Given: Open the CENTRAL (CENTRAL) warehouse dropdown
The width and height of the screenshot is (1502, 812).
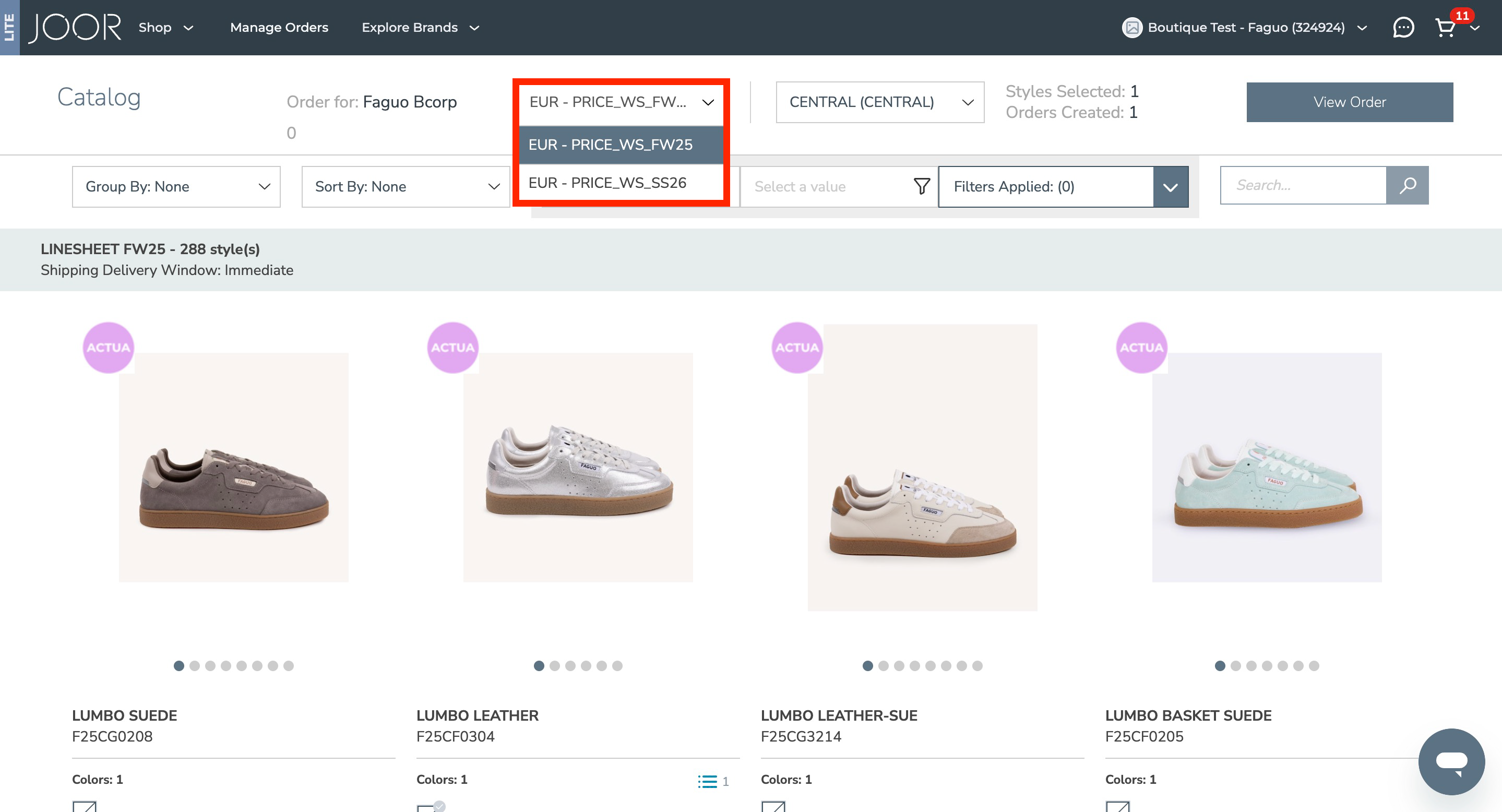Looking at the screenshot, I should tap(880, 102).
